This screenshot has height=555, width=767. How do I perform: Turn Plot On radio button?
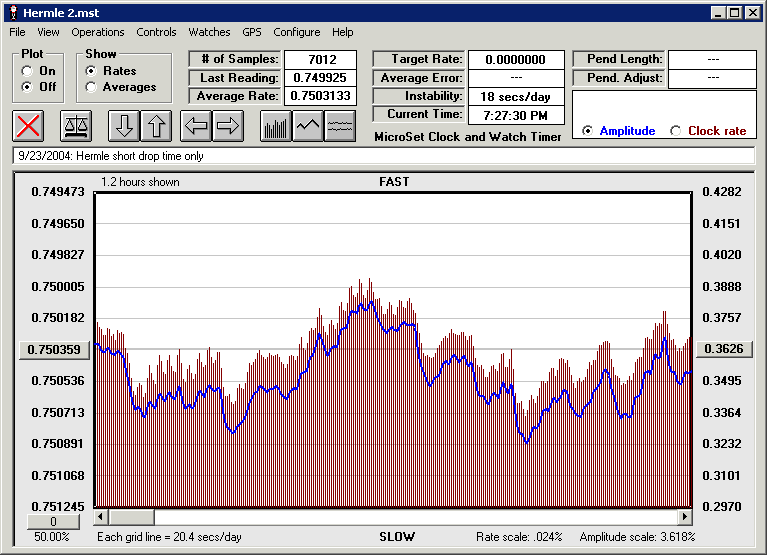pos(27,71)
